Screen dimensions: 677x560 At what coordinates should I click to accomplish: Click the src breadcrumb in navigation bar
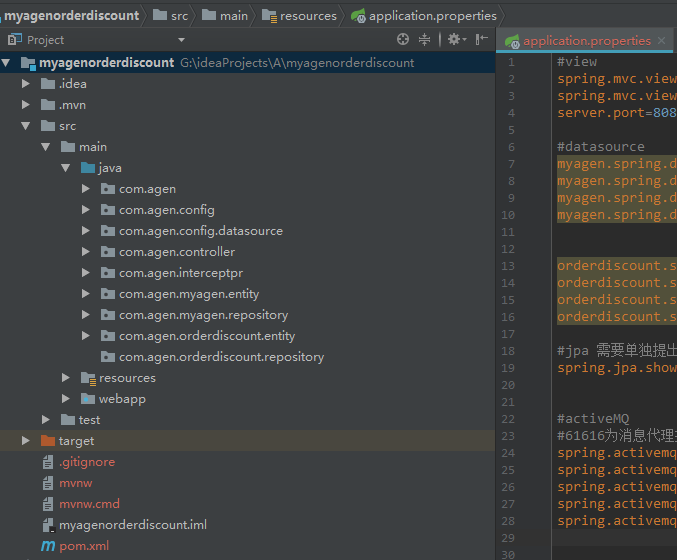point(178,15)
